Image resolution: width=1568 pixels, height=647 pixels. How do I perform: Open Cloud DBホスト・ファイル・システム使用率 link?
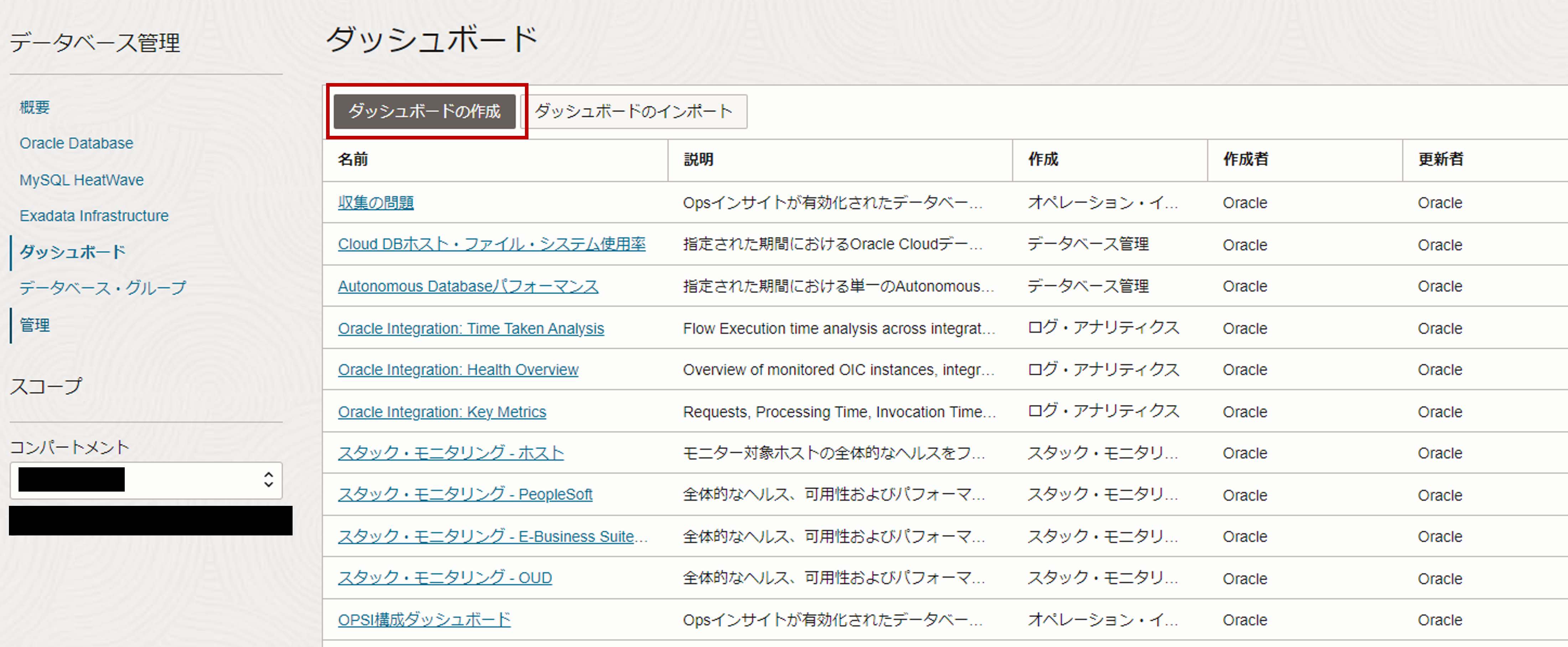click(x=492, y=244)
